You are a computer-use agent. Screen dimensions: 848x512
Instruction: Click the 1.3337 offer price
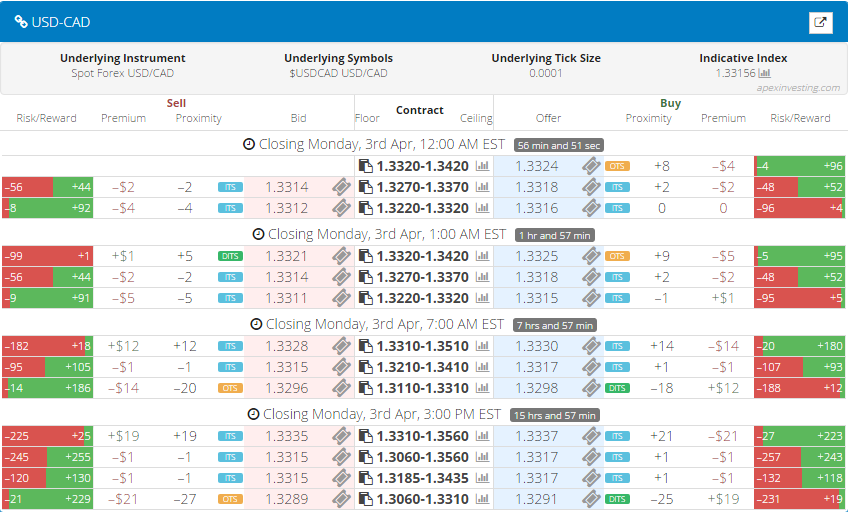tap(536, 436)
